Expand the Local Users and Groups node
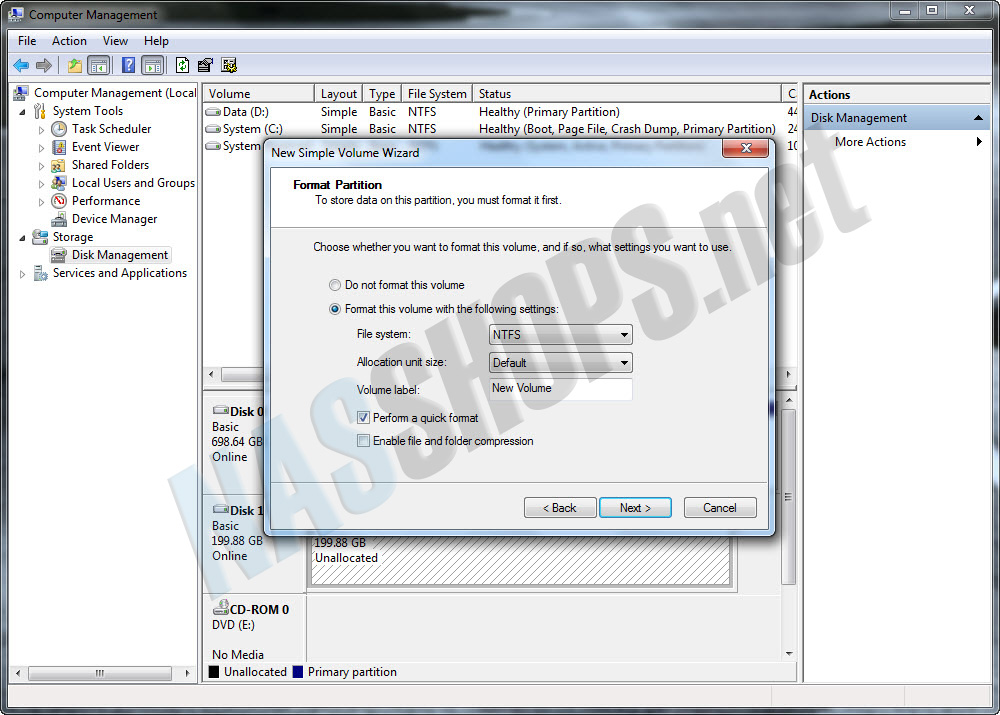Image resolution: width=1000 pixels, height=715 pixels. pyautogui.click(x=41, y=184)
